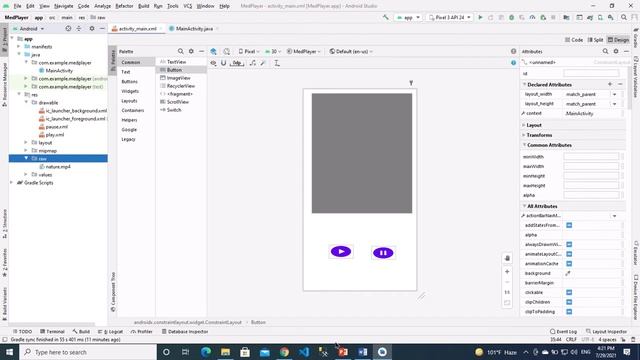640x360 pixels.
Task: Click the guidelines icon in designer toolbar
Action: pyautogui.click(x=277, y=63)
